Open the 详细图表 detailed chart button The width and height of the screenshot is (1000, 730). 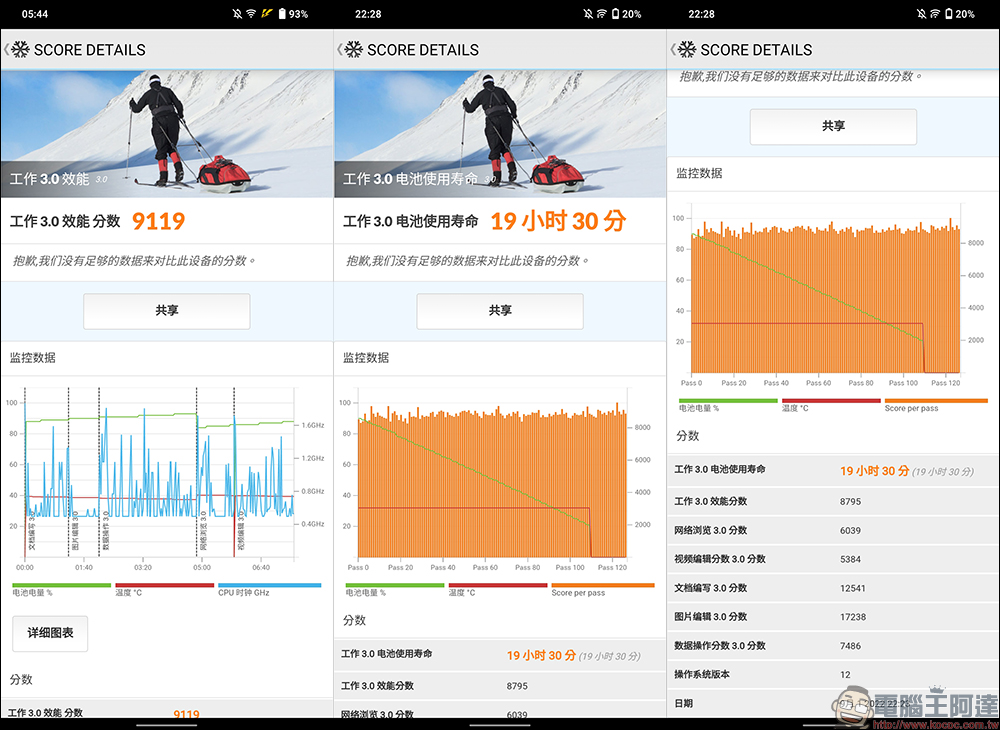[x=50, y=633]
